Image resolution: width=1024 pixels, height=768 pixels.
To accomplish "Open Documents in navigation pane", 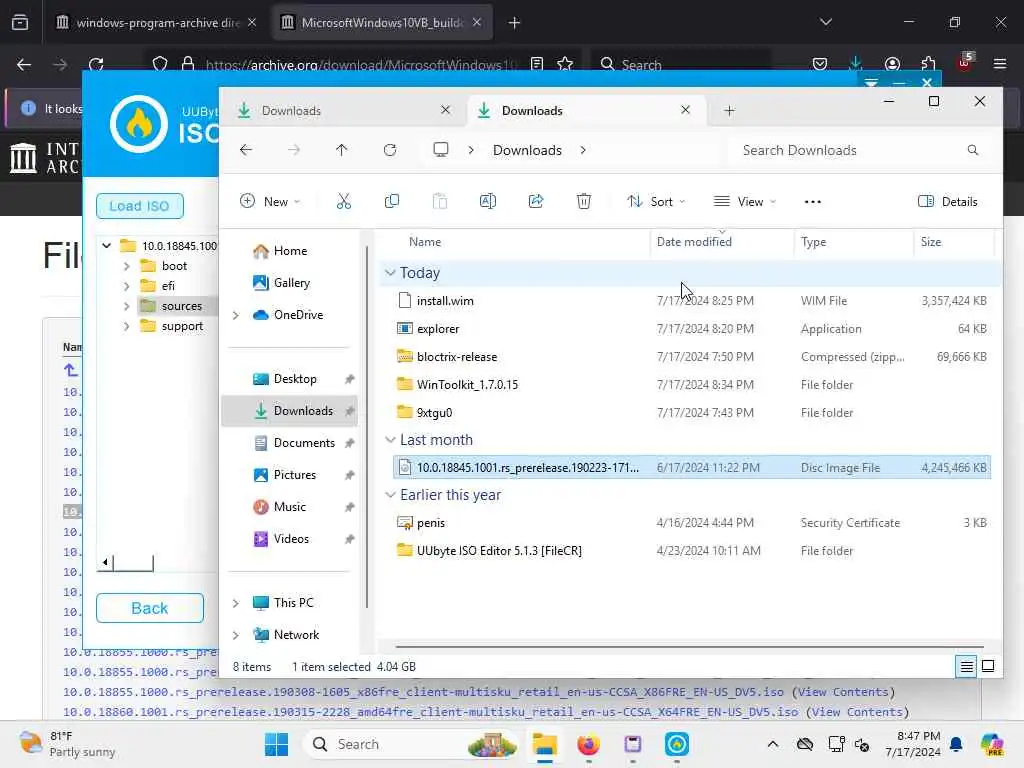I will [x=304, y=443].
